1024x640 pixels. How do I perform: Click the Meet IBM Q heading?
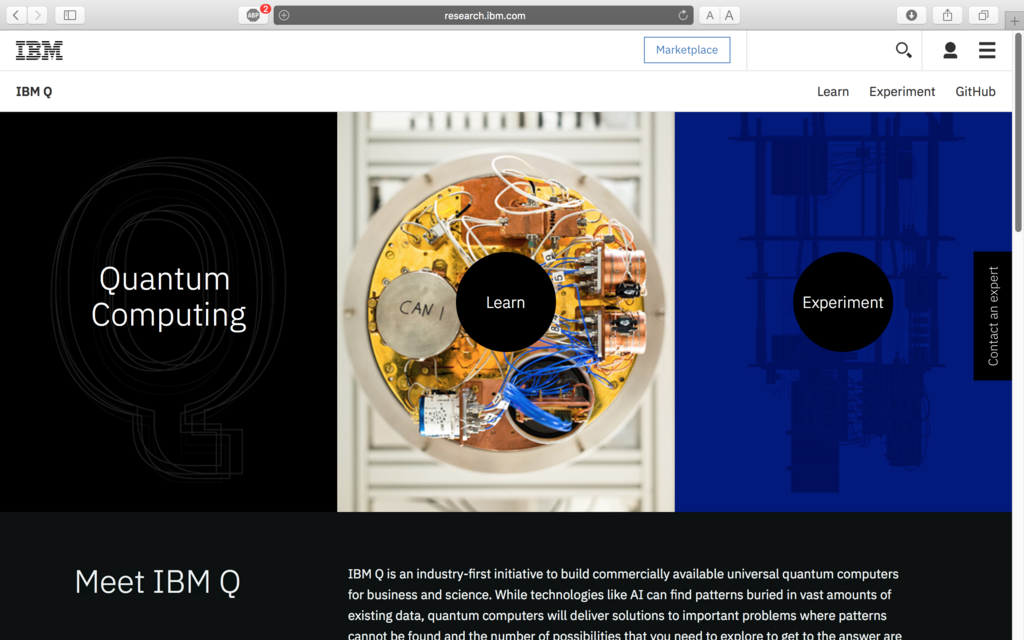tap(157, 581)
